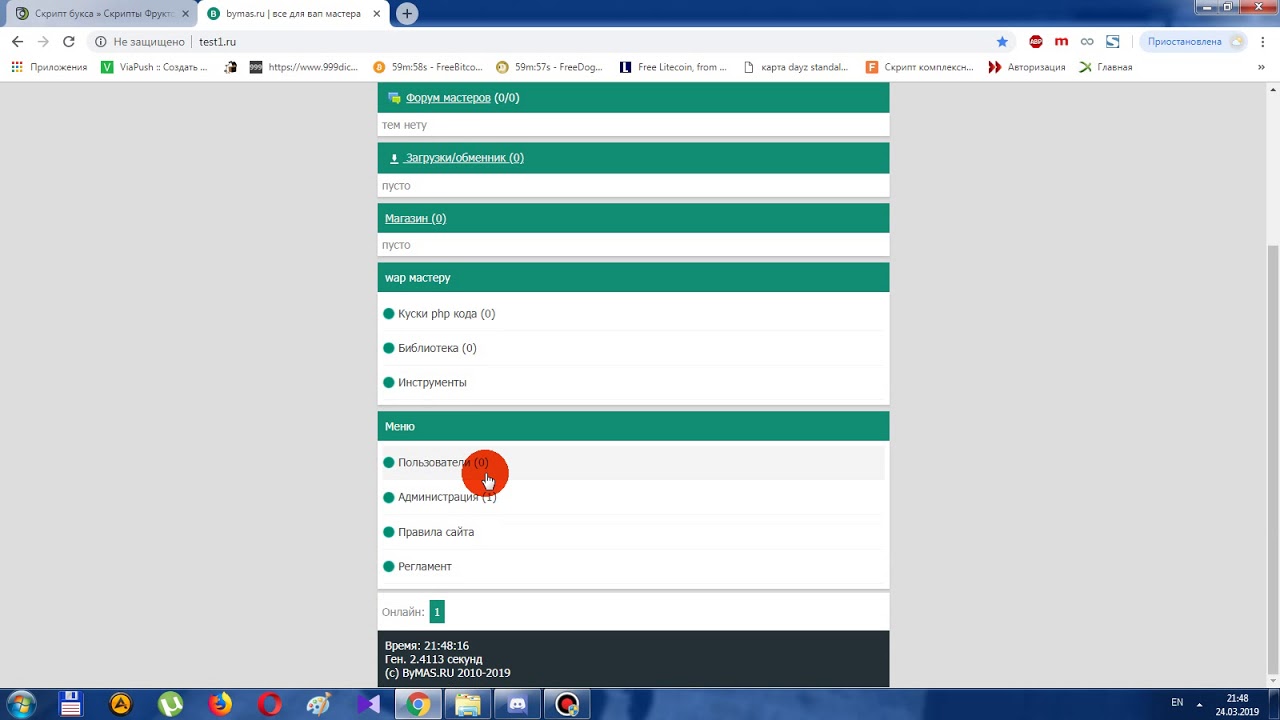Open the 'Скрипт комплексн...' bookmark

pos(919,67)
